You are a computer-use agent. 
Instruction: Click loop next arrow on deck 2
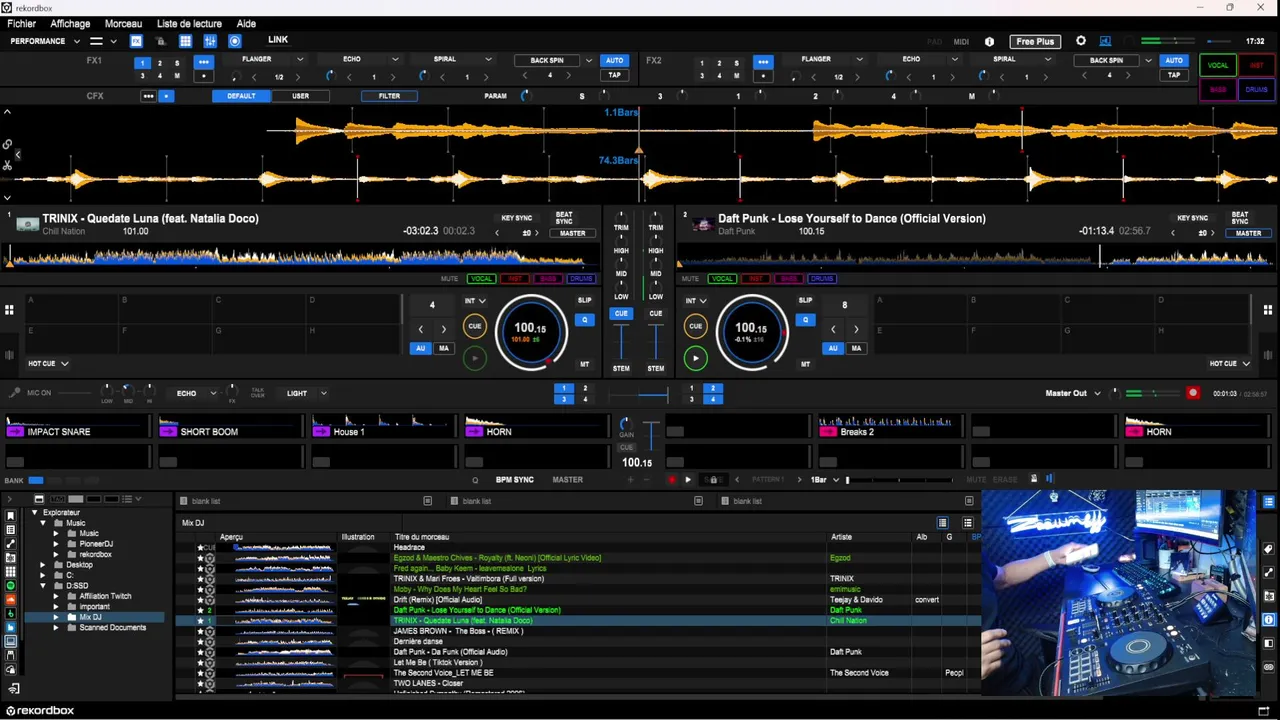tap(856, 329)
